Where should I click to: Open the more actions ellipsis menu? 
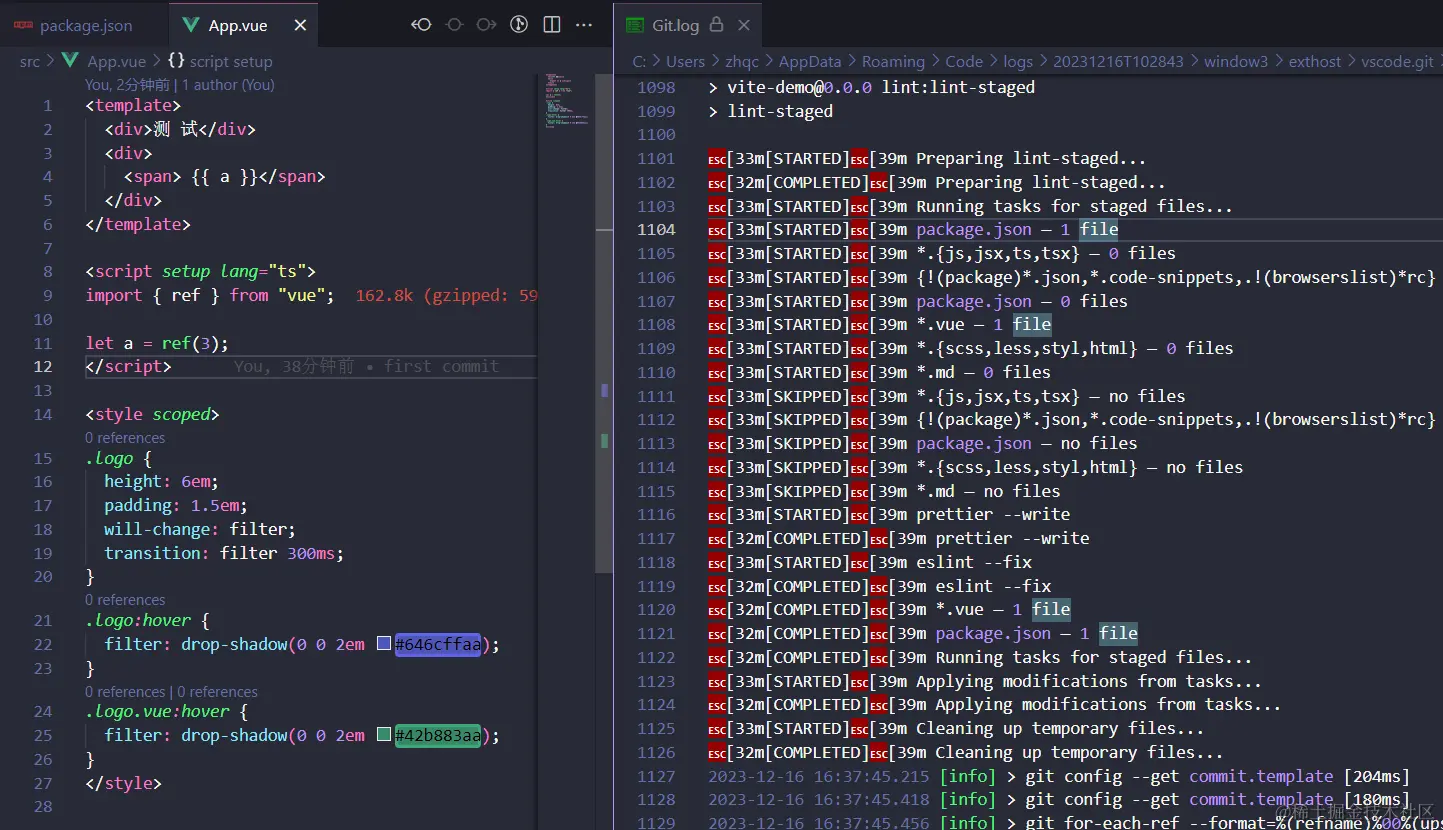pyautogui.click(x=583, y=24)
